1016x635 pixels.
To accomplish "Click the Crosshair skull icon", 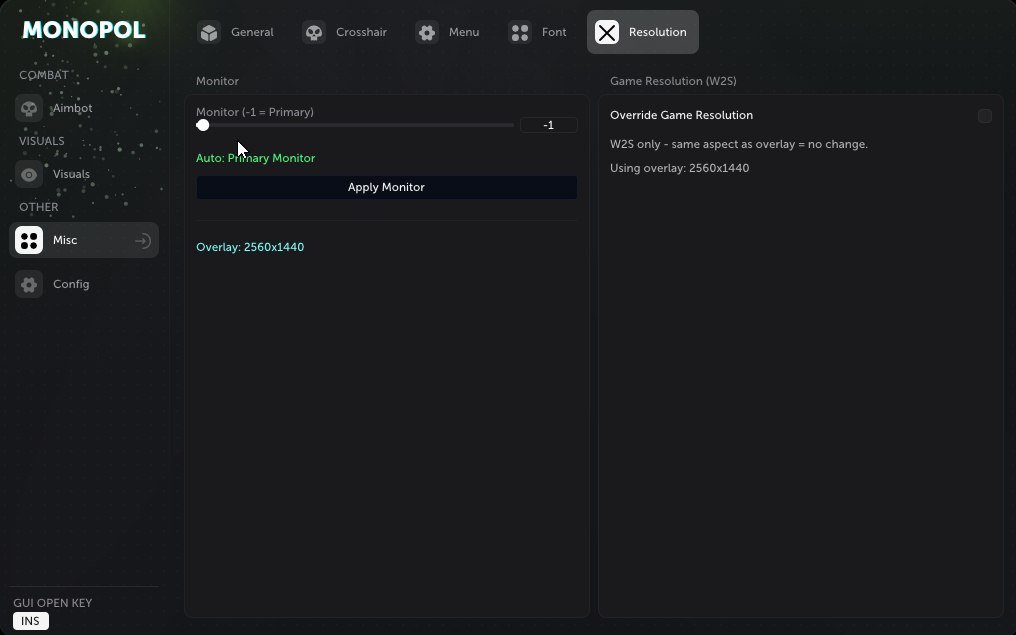I will coord(314,32).
